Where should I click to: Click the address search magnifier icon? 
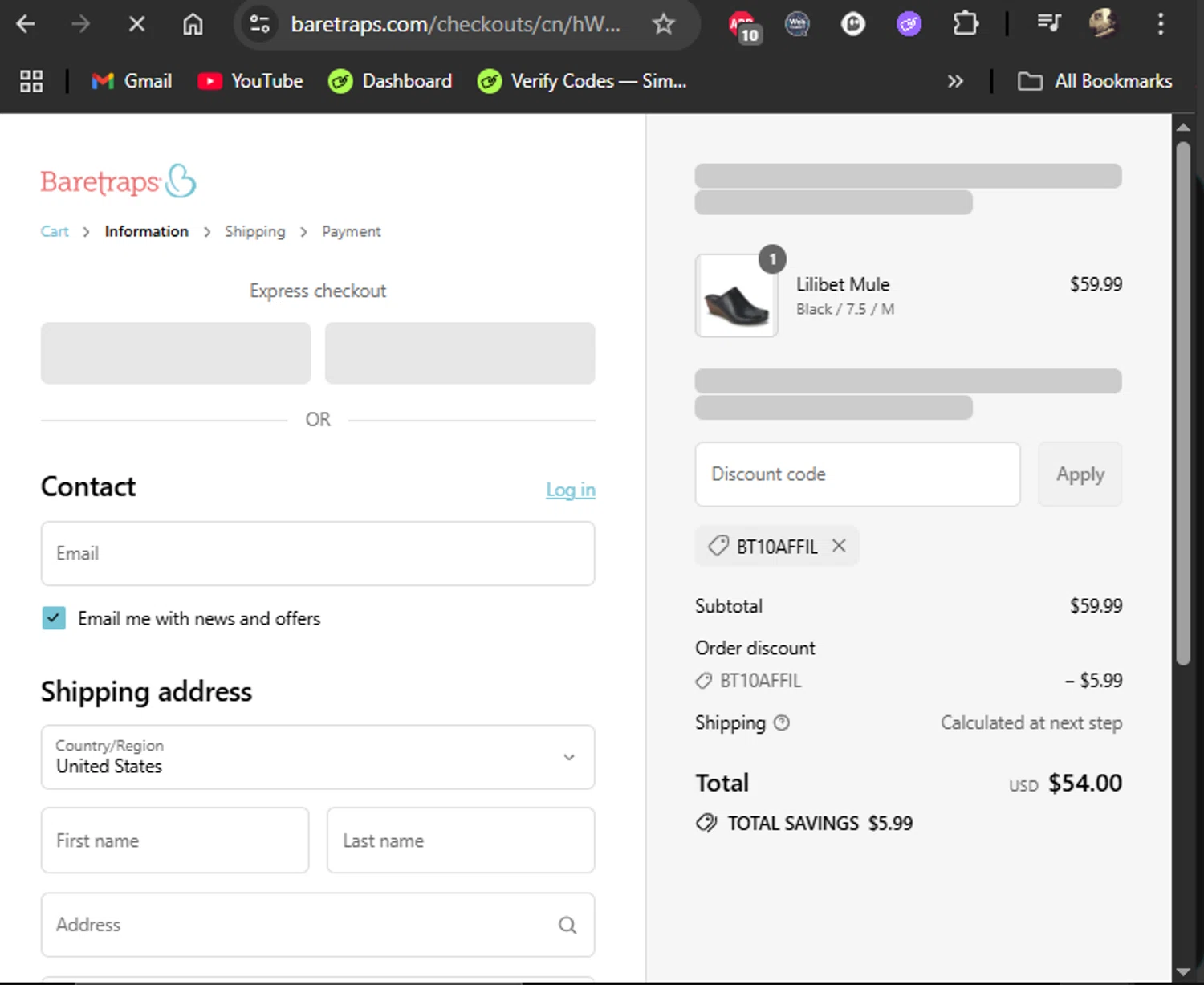click(x=567, y=925)
